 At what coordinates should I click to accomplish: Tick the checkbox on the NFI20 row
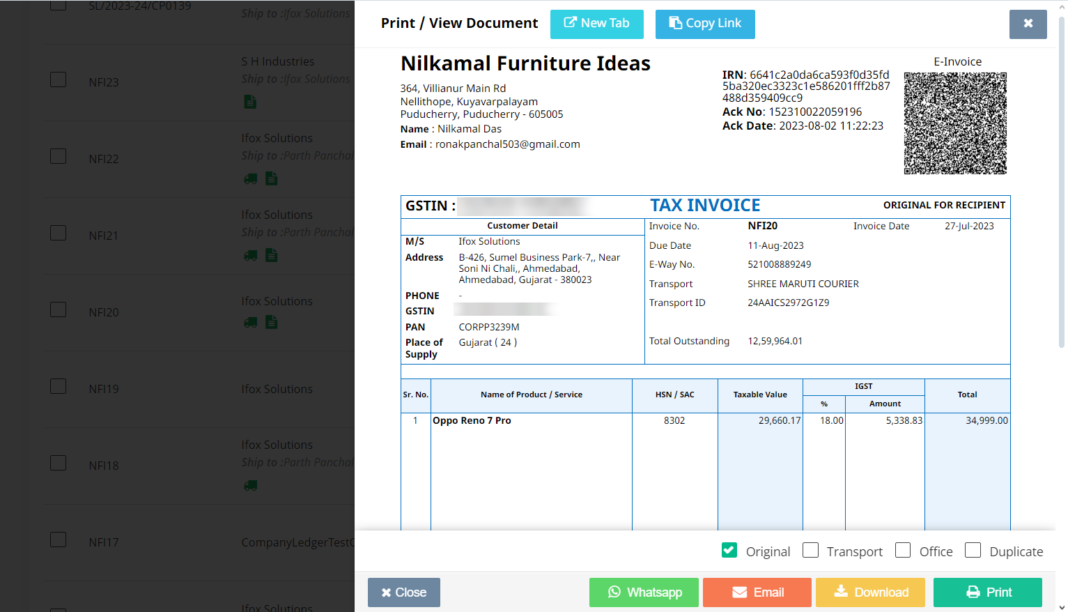[x=57, y=309]
